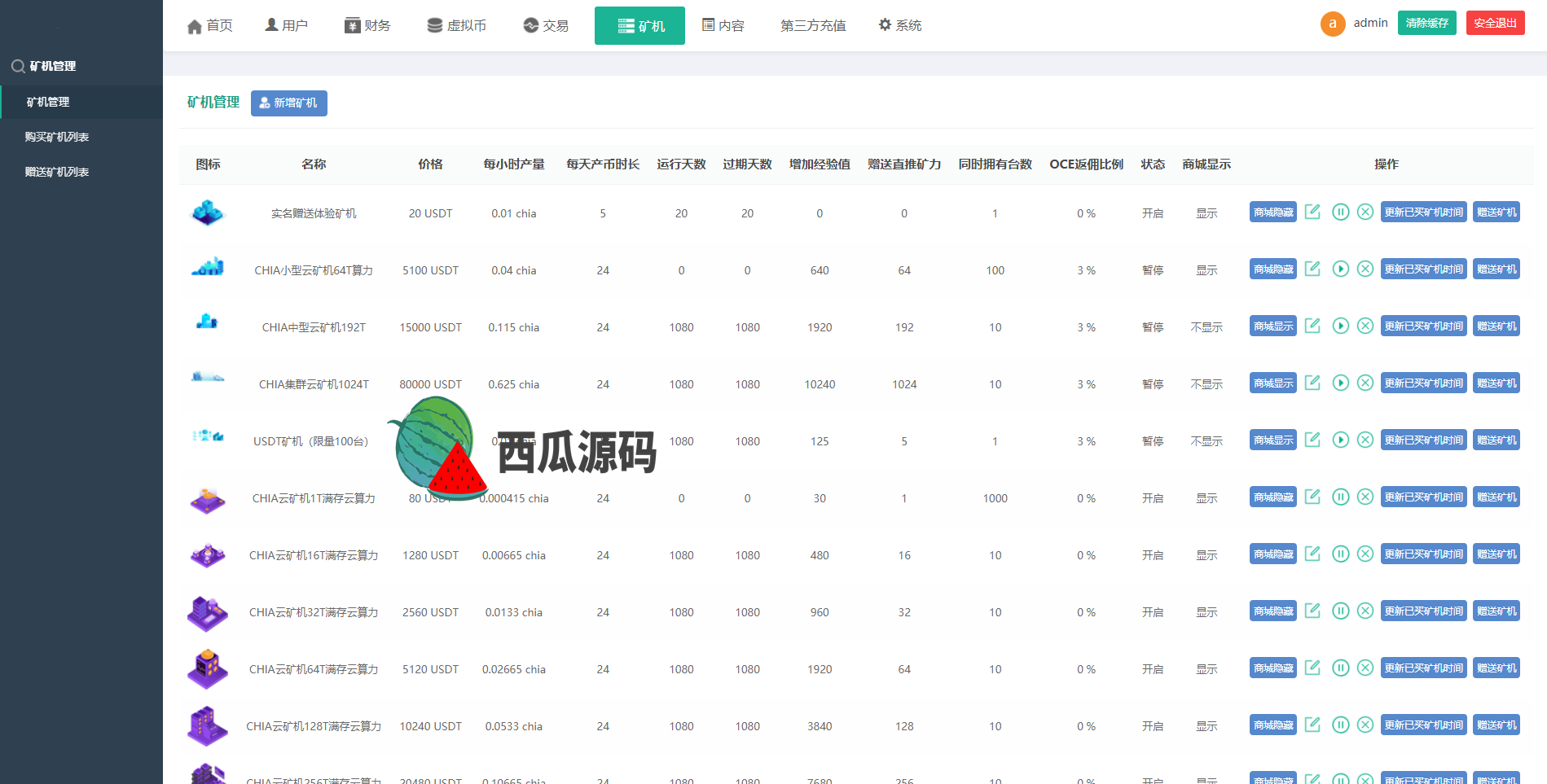Edit the 实名赠送体验矿机 row via pencil icon

[x=1312, y=212]
